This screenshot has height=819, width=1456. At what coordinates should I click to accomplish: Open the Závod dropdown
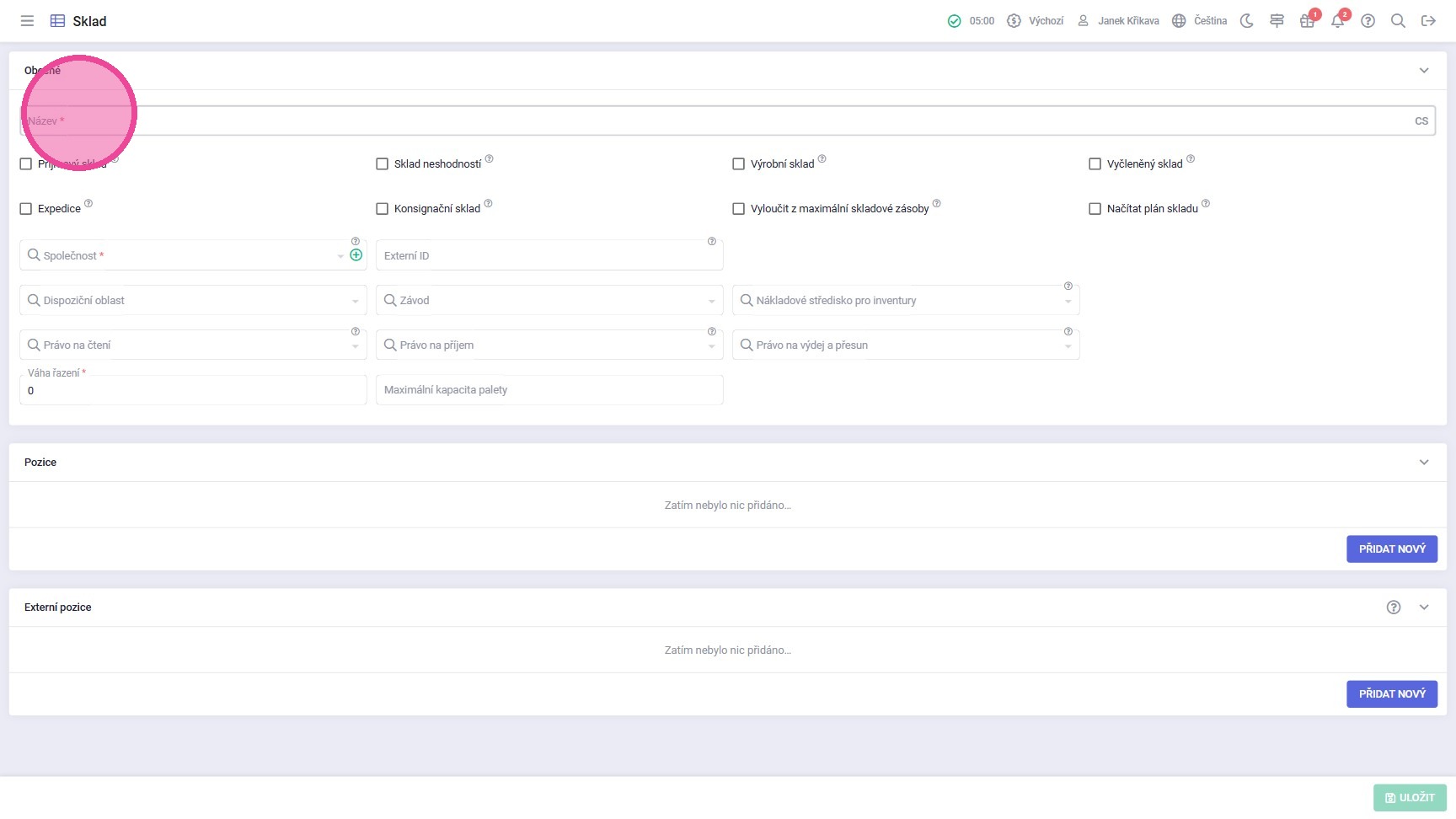(x=549, y=301)
